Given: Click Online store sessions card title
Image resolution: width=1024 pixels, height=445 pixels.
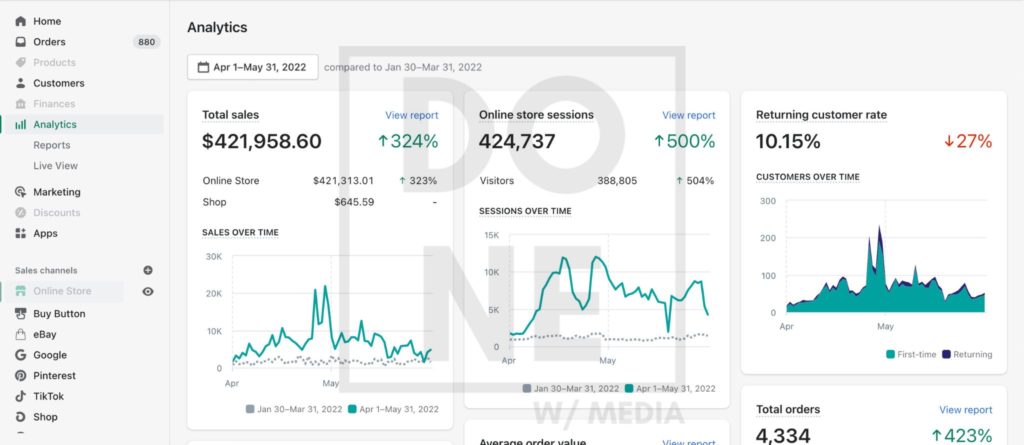Looking at the screenshot, I should tap(536, 115).
